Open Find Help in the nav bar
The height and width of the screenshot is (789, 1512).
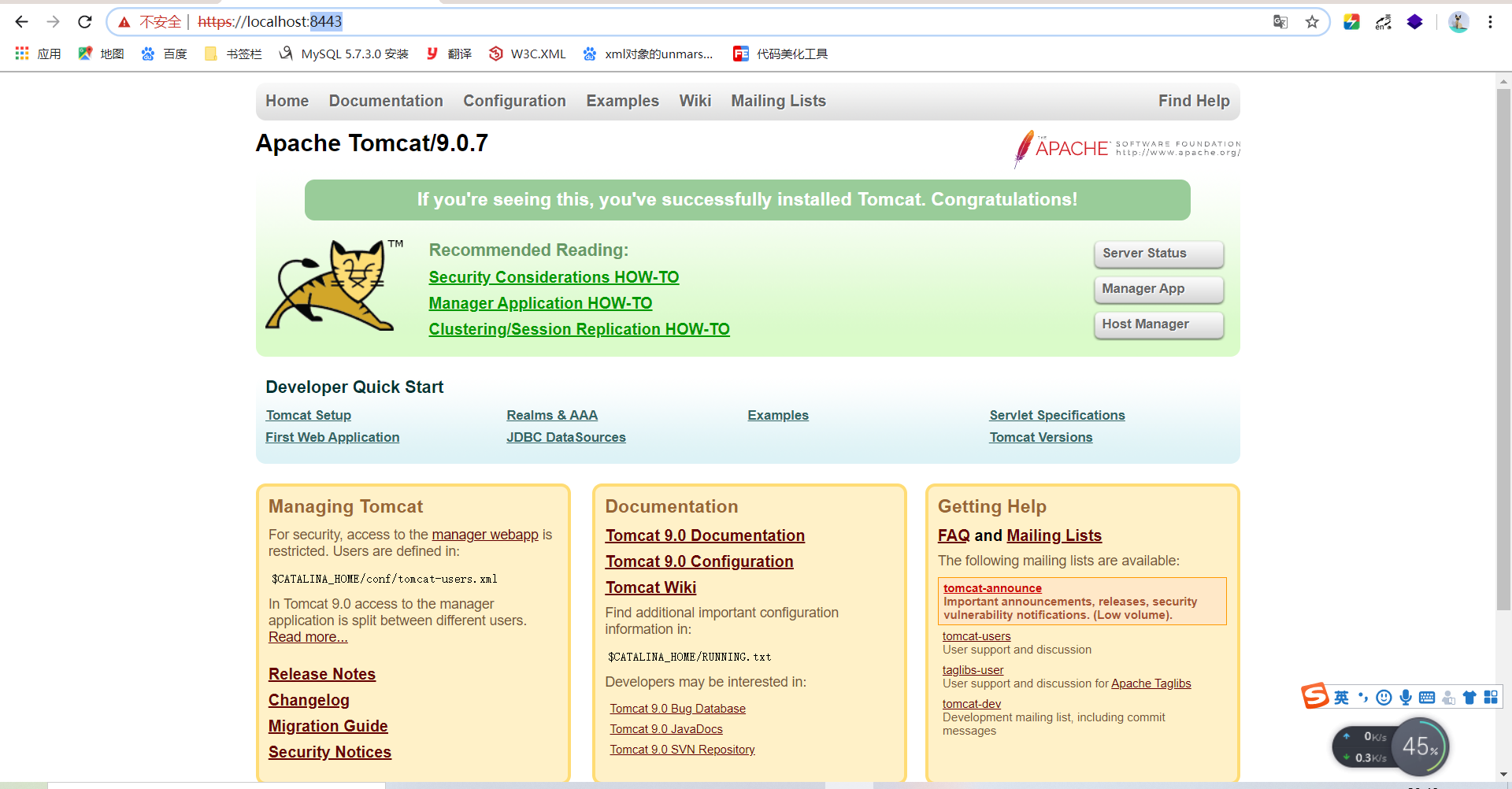point(1194,101)
